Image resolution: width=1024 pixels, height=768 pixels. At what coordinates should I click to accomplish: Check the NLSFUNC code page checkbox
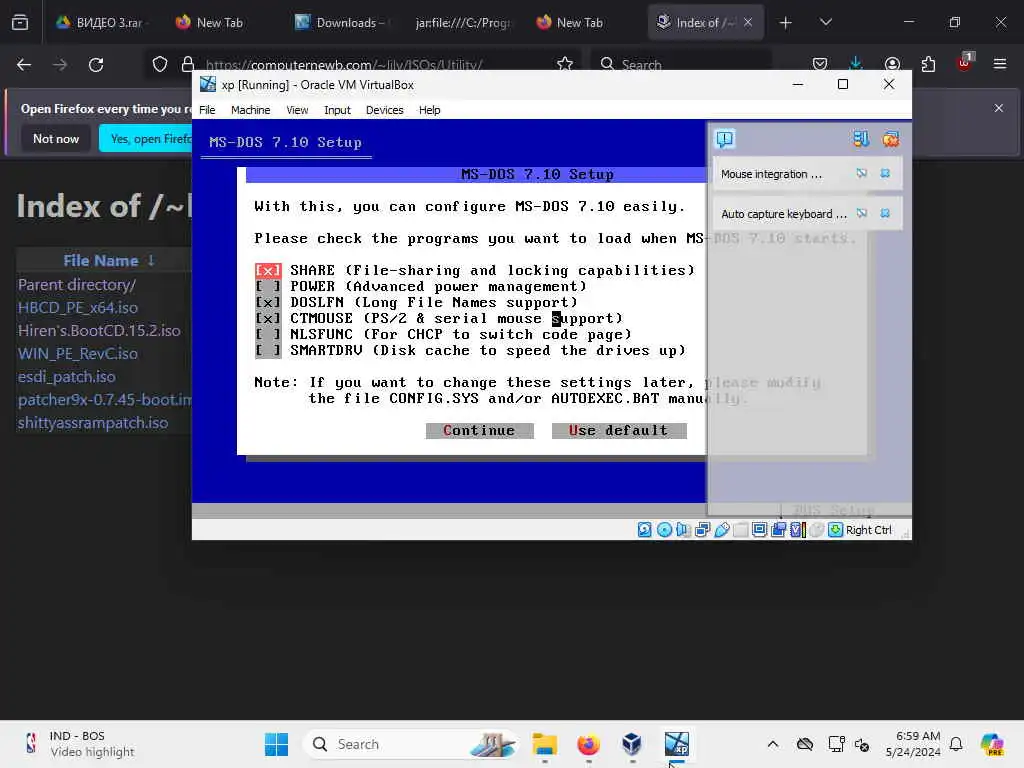point(268,334)
